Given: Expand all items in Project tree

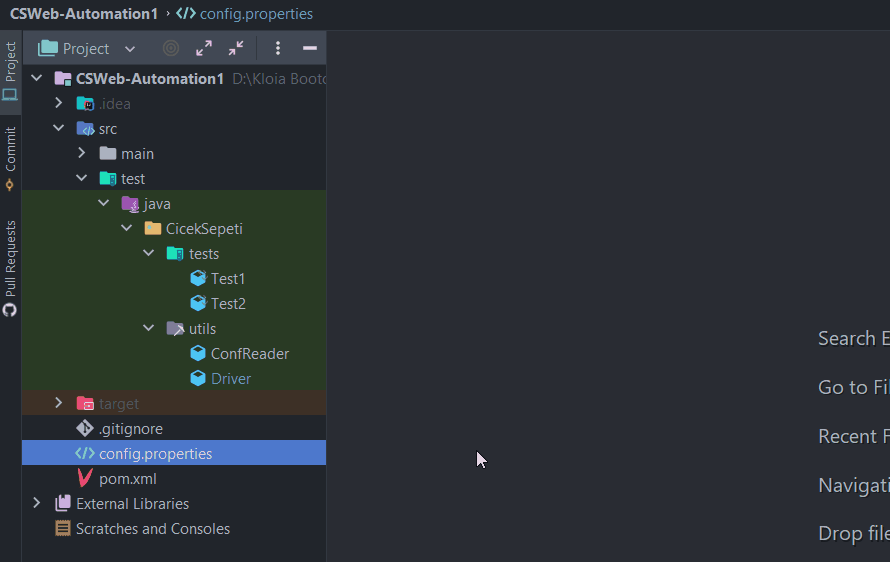Looking at the screenshot, I should tap(204, 48).
